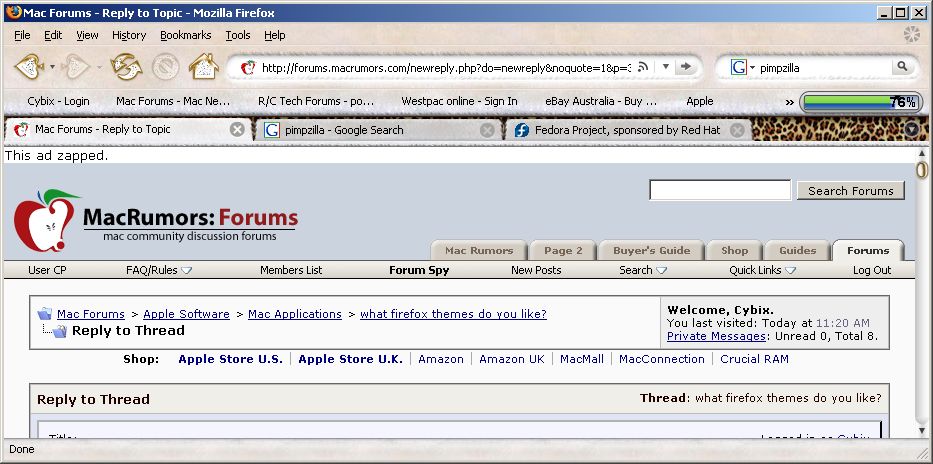Open the Help menu
933x464 pixels.
[274, 35]
